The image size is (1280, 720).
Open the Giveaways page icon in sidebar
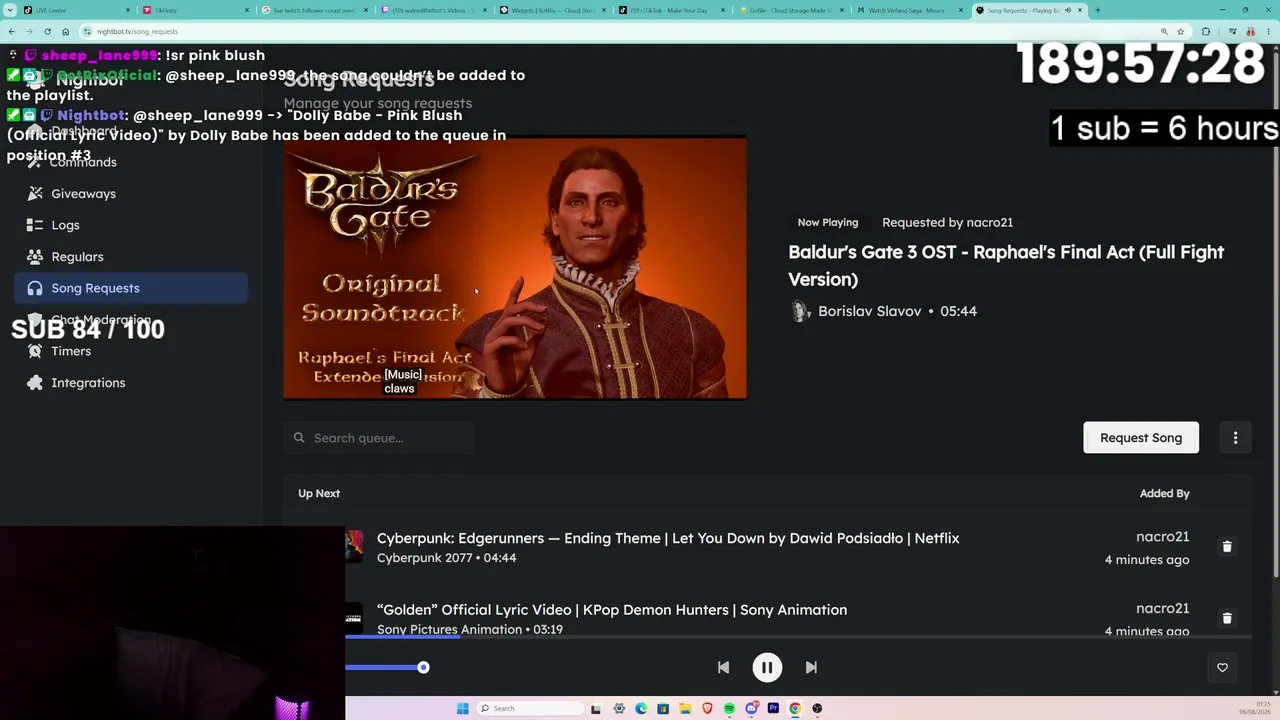point(35,193)
